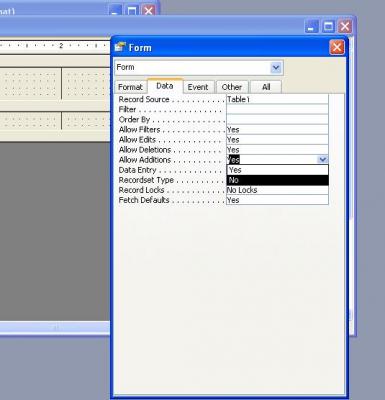
Task: Open the Form object selector dropdown
Action: pos(276,68)
